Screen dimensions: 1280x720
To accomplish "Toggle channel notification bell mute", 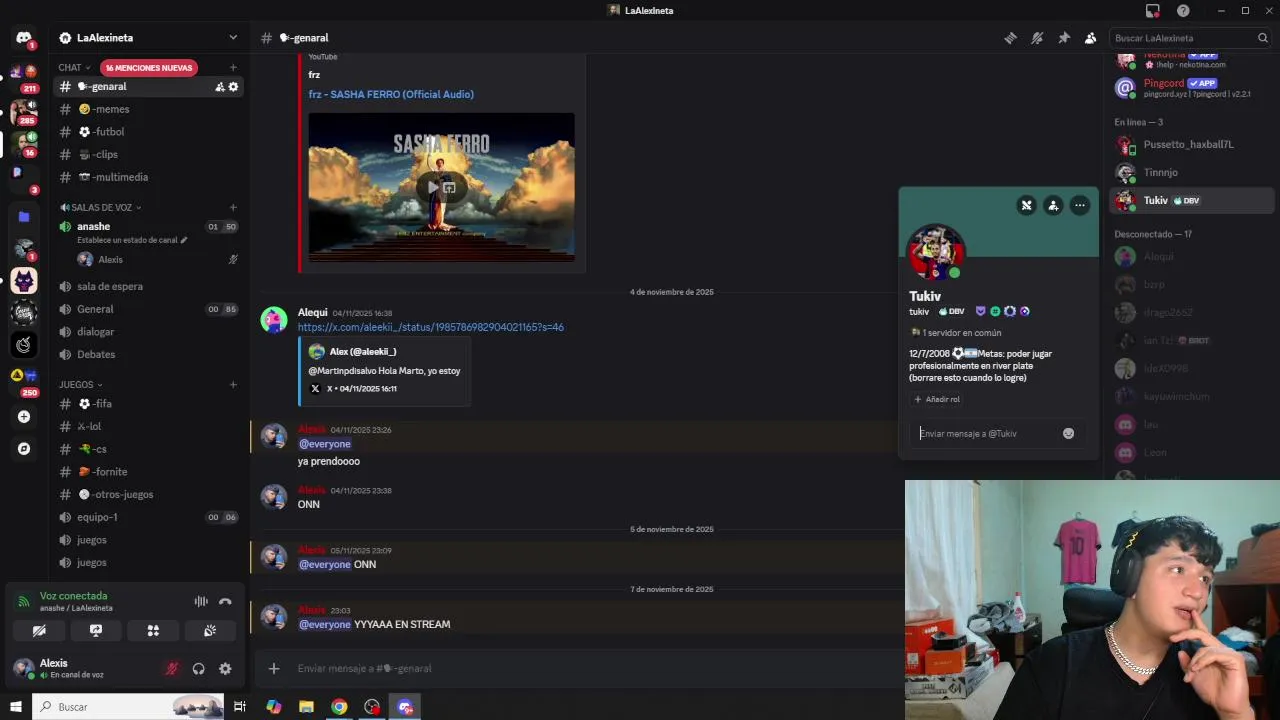I will (1037, 38).
